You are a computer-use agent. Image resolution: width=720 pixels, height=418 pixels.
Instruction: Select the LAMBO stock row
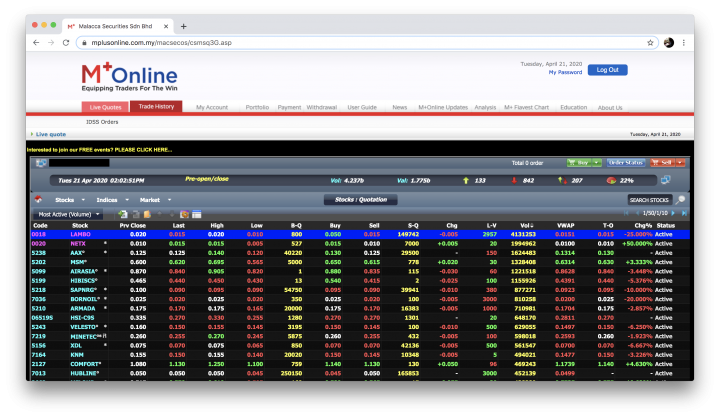pyautogui.click(x=360, y=234)
